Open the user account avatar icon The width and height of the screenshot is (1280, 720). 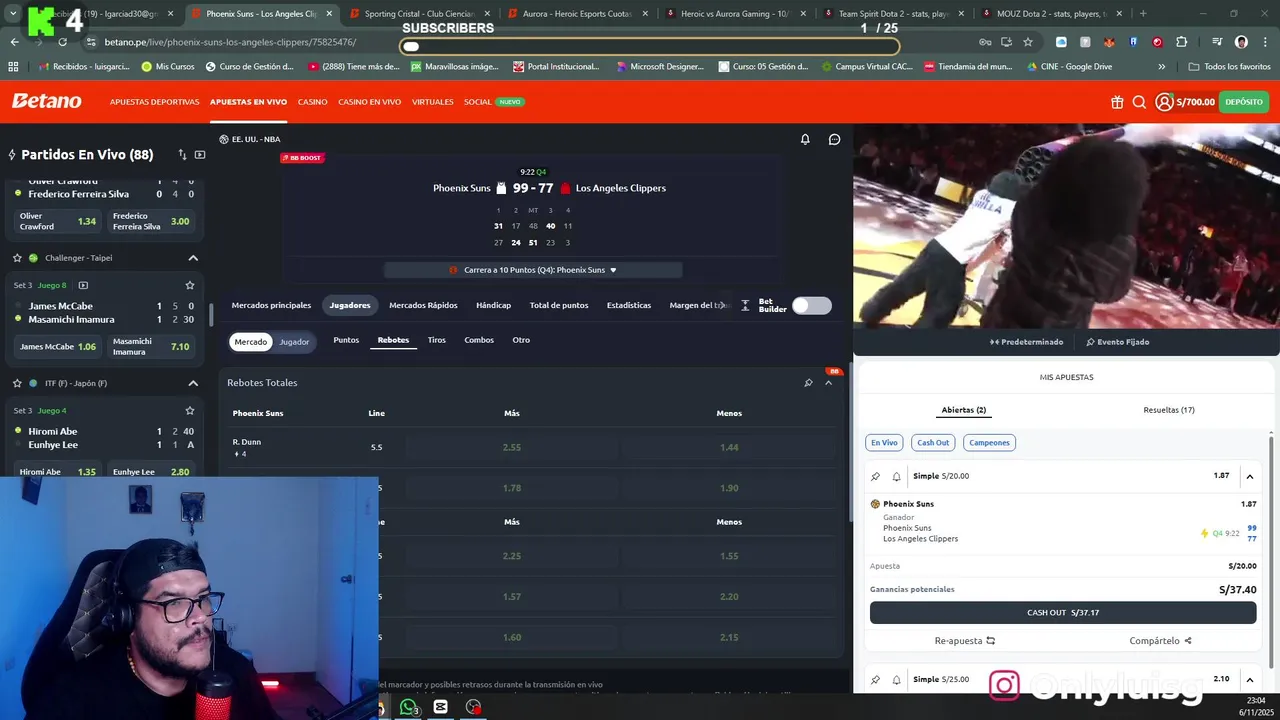coord(1164,102)
